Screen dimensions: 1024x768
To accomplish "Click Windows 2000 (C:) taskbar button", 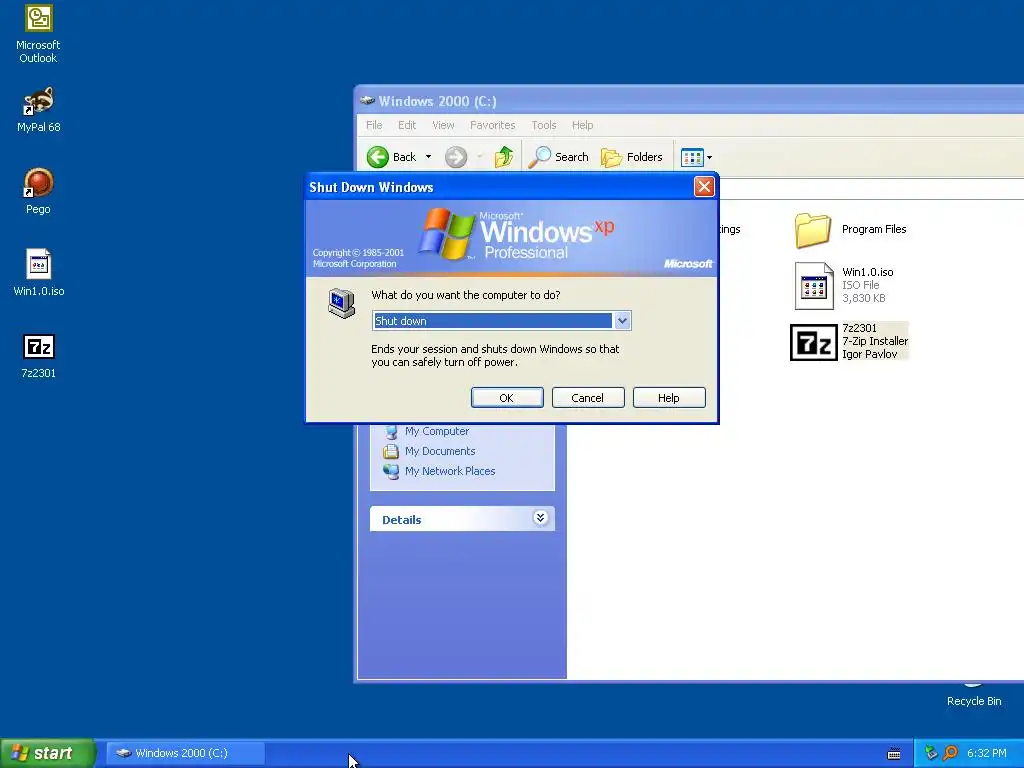I will click(x=185, y=753).
